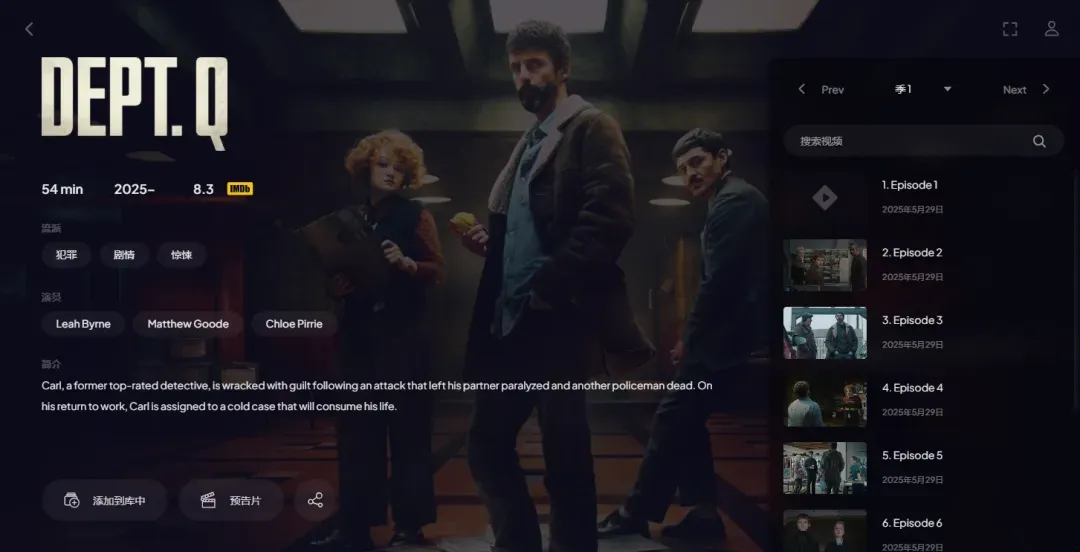Select the '2. Episode 2' title

coord(912,252)
